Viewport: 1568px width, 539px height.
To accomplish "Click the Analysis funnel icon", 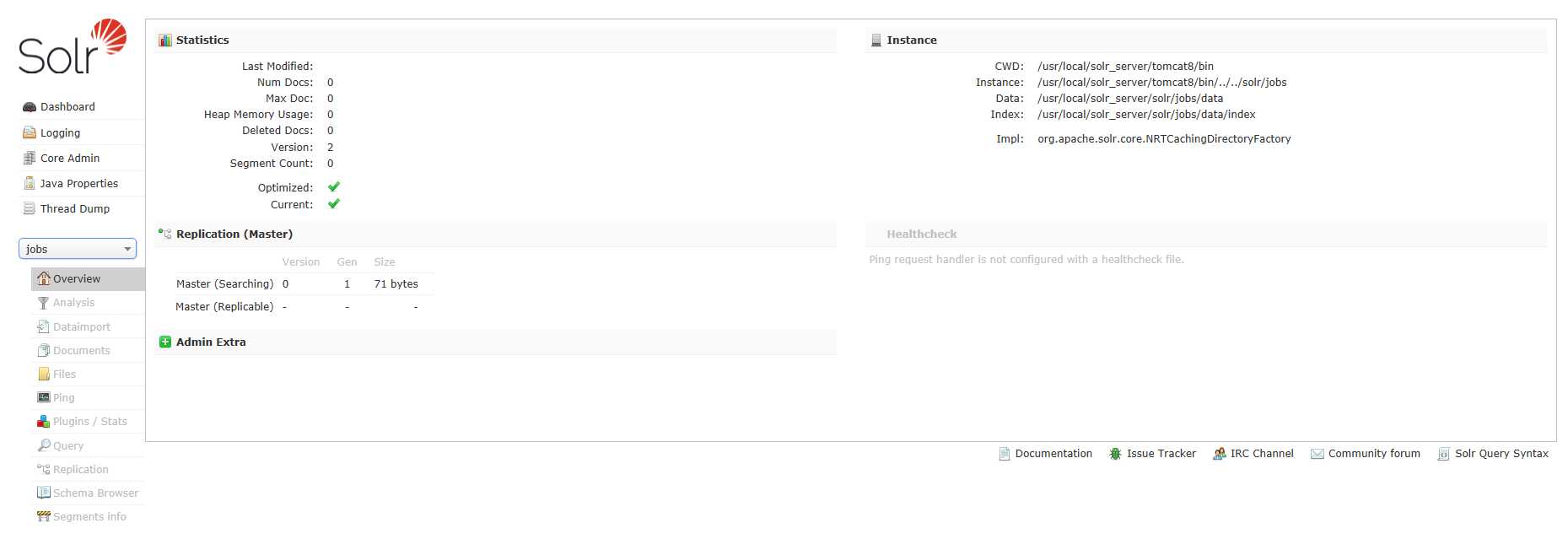I will [x=44, y=302].
